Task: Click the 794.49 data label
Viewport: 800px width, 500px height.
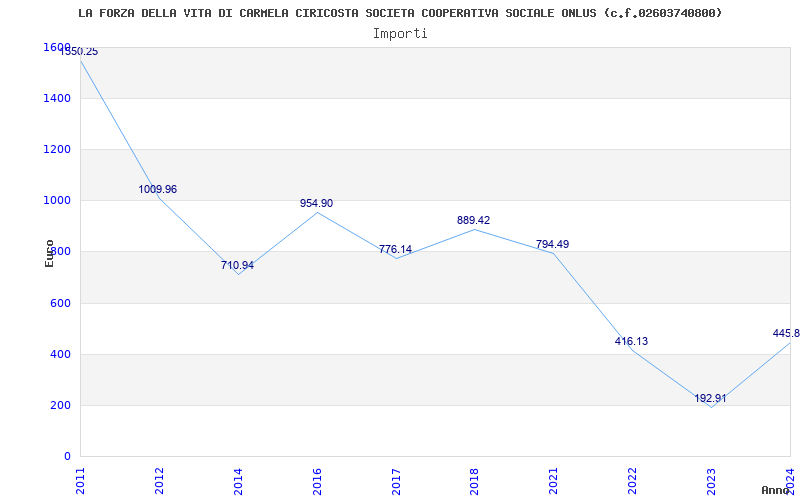Action: click(x=553, y=244)
